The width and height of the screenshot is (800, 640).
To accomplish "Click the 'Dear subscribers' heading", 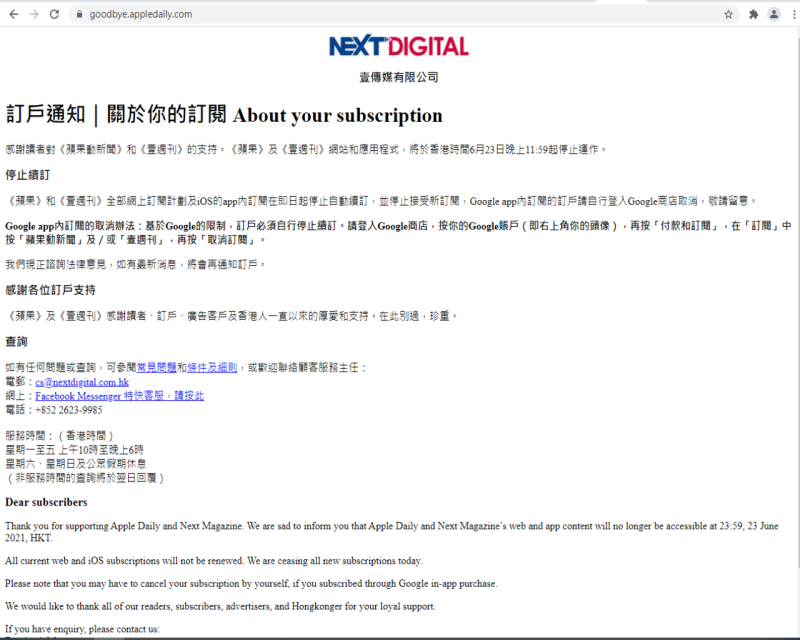I will point(46,502).
